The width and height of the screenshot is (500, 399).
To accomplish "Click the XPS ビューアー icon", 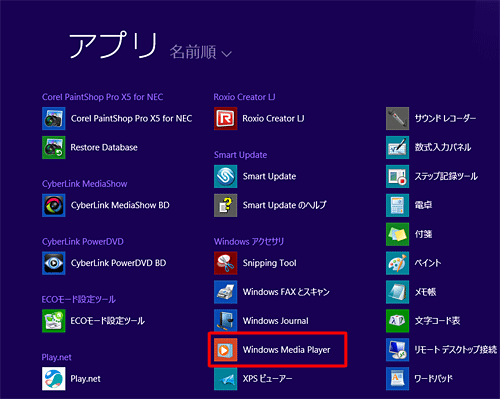I will pyautogui.click(x=226, y=379).
